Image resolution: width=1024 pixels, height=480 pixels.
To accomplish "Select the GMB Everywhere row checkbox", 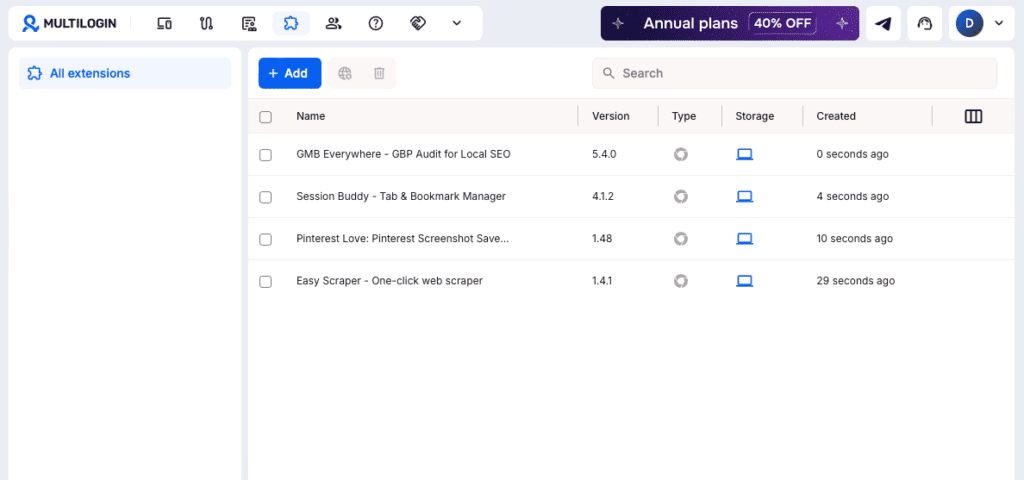I will 265,155.
